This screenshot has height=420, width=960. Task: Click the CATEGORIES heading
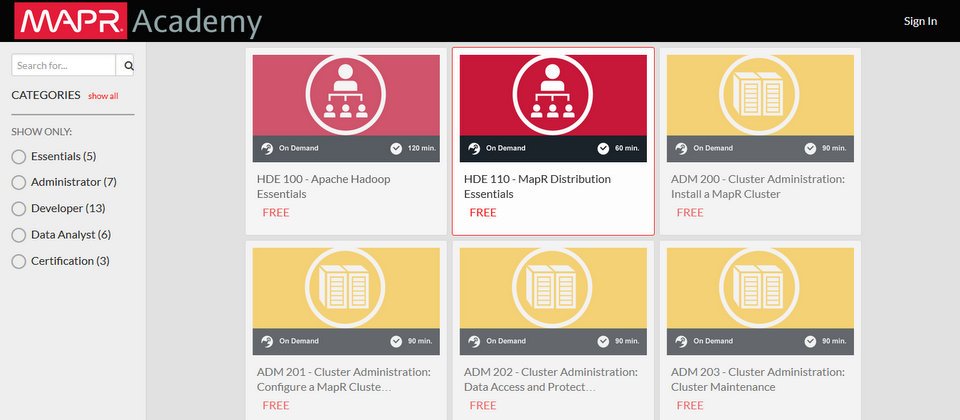[46, 95]
